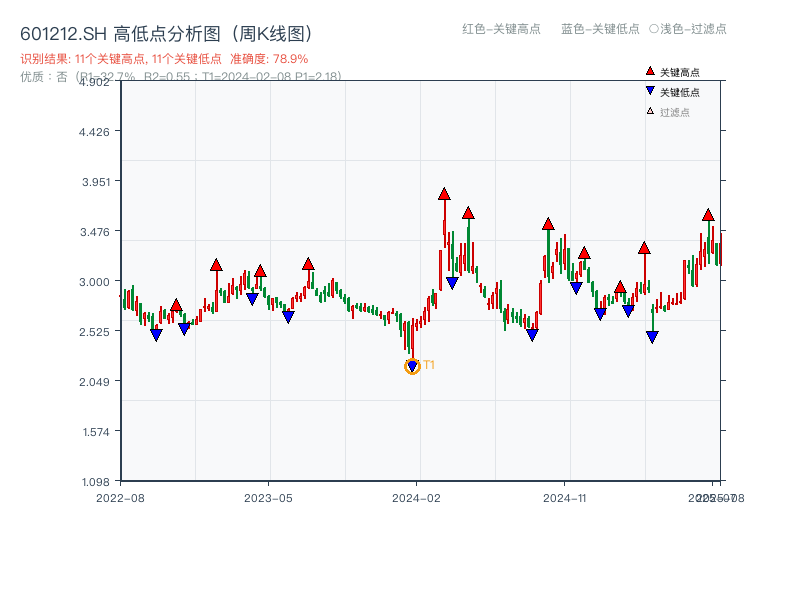Click the 蓝色-关键低点 header label
Viewport: 800px width, 600px height.
click(601, 29)
